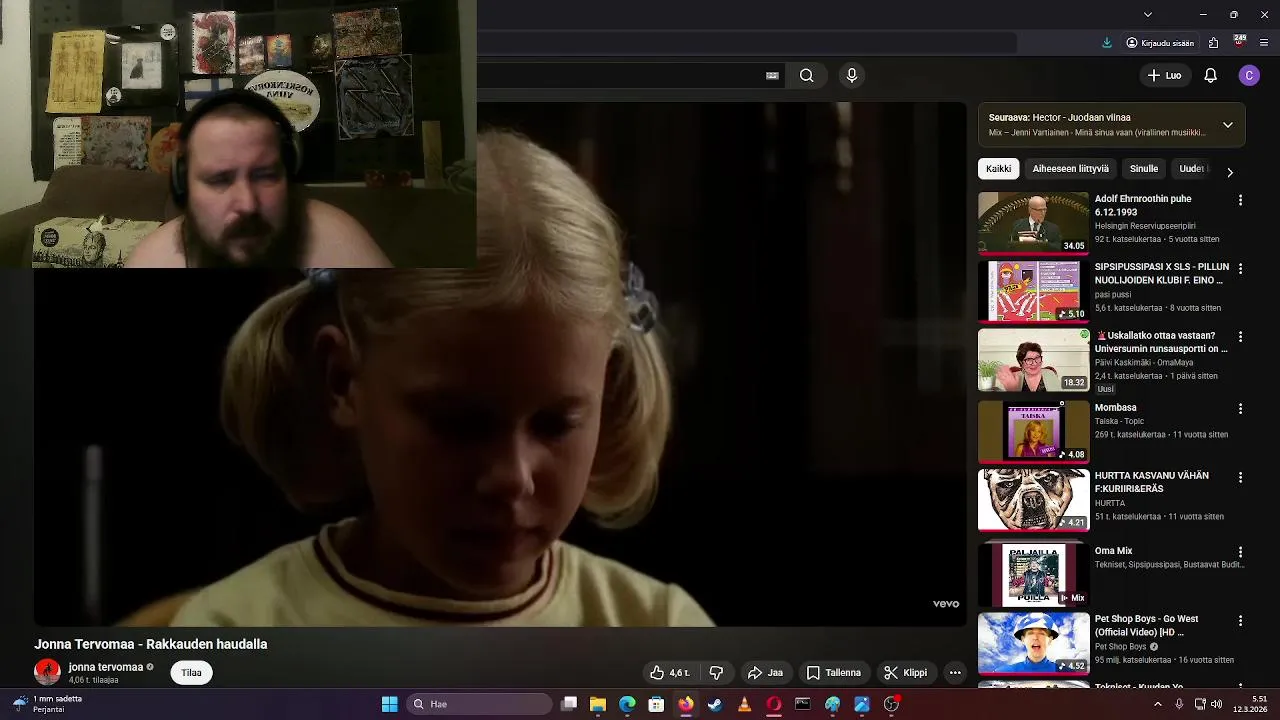Open HURTTA KASVANU VÄHÄN video thumbnail
Screen dimensions: 1280x720
point(1033,500)
